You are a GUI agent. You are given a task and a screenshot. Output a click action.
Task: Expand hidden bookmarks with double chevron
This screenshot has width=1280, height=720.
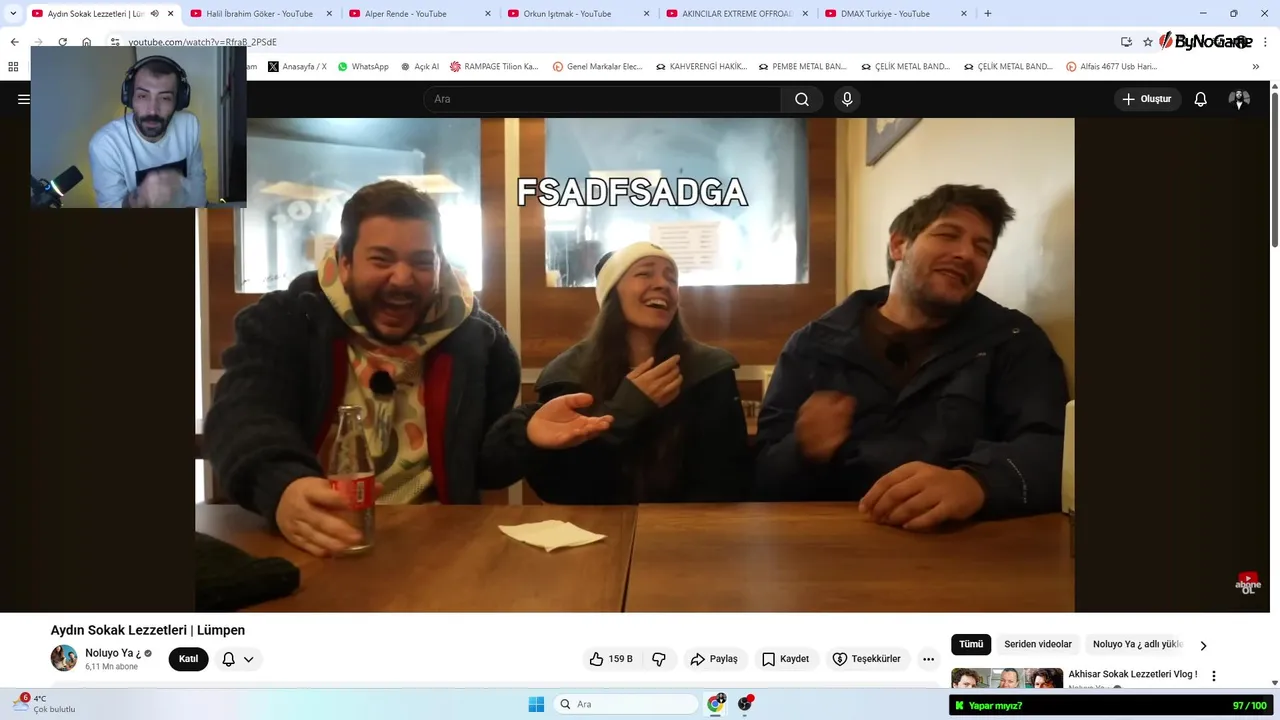pos(1256,67)
